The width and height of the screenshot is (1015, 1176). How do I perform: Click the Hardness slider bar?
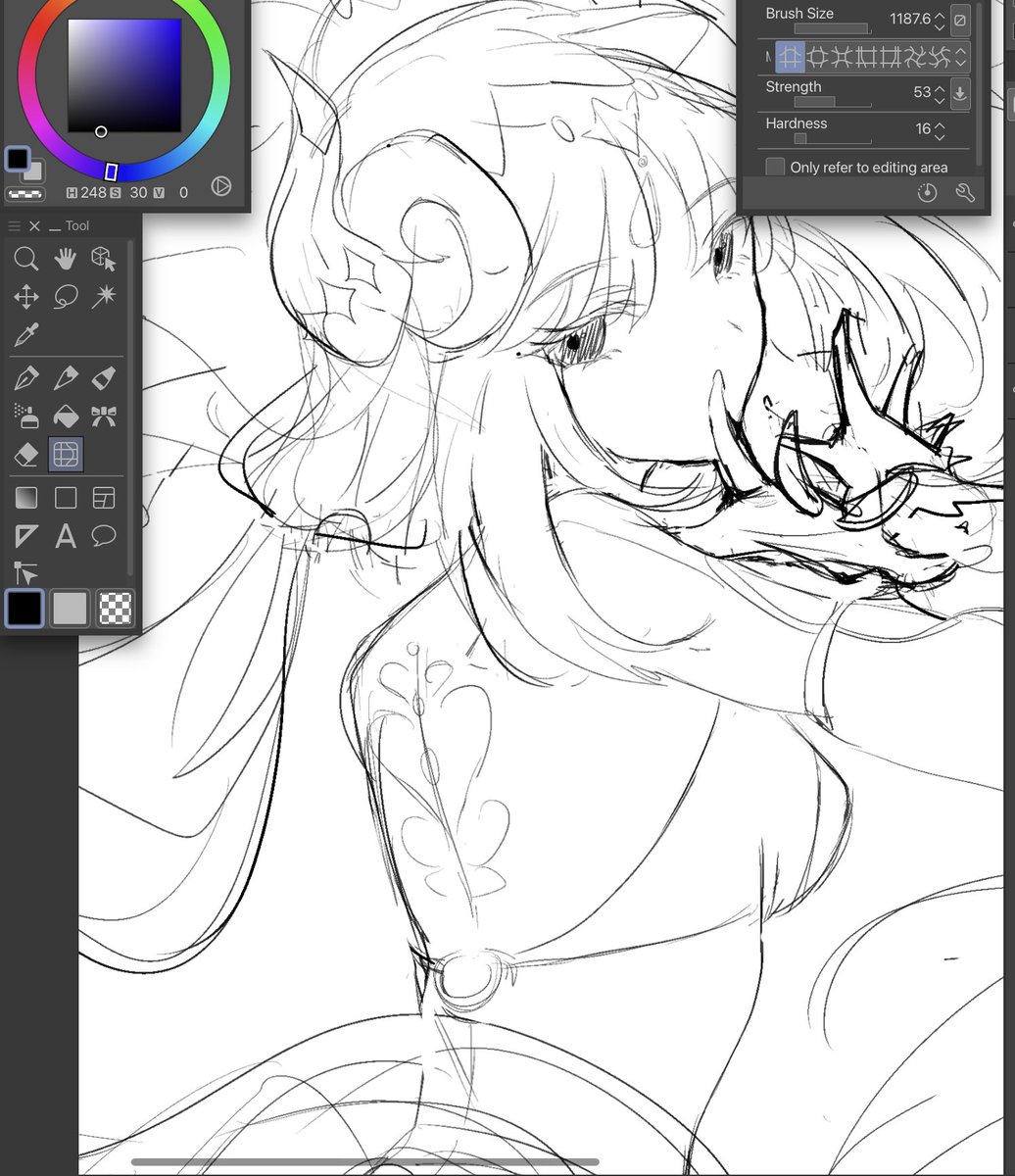tap(832, 139)
